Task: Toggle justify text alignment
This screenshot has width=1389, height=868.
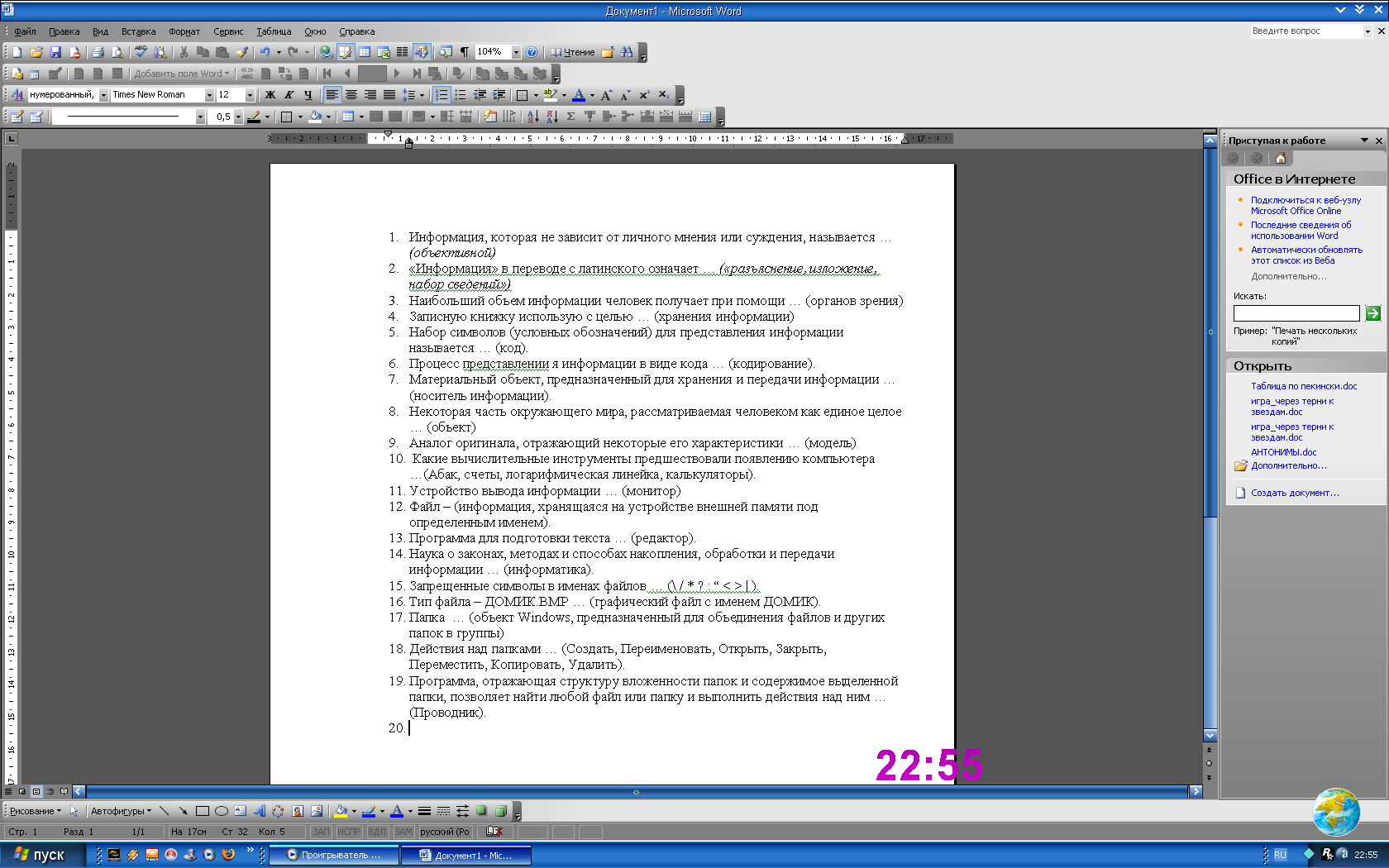Action: (x=389, y=95)
